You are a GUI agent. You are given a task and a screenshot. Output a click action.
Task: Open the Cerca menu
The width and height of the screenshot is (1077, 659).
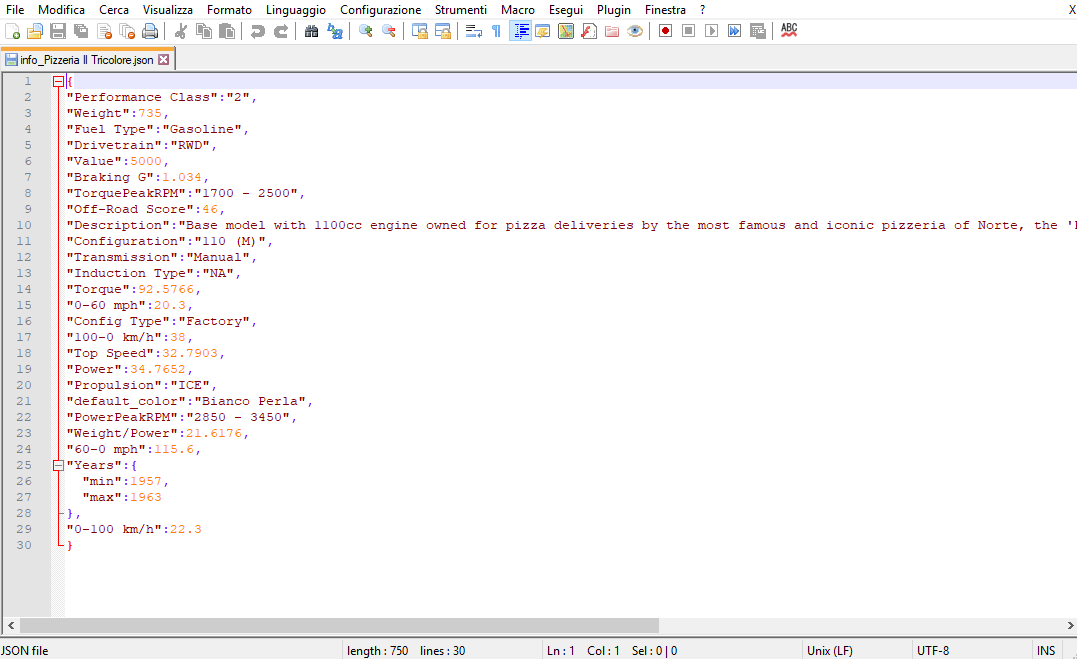pyautogui.click(x=114, y=10)
